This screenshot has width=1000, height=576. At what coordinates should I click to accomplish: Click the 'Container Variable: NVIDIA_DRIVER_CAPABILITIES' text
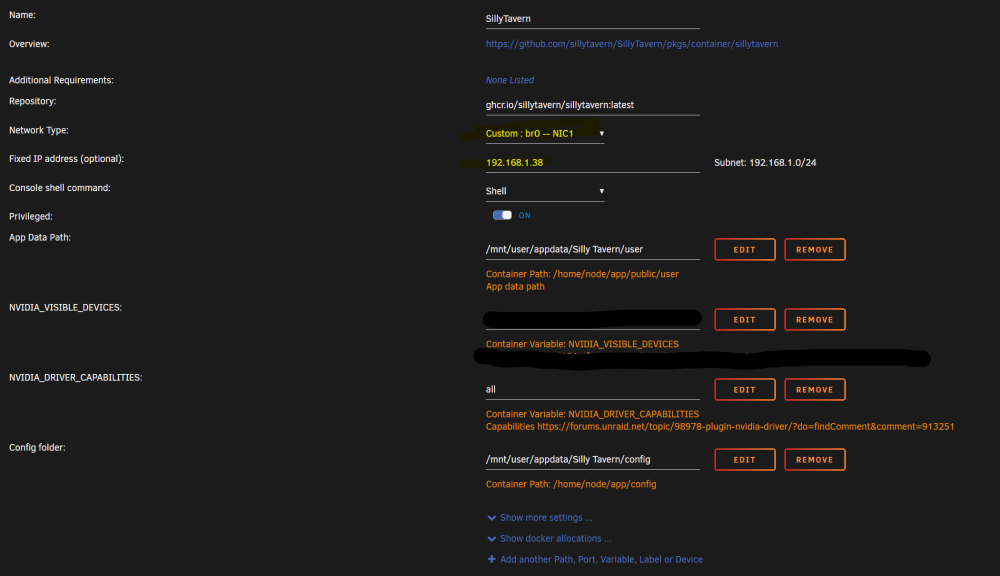click(x=592, y=414)
